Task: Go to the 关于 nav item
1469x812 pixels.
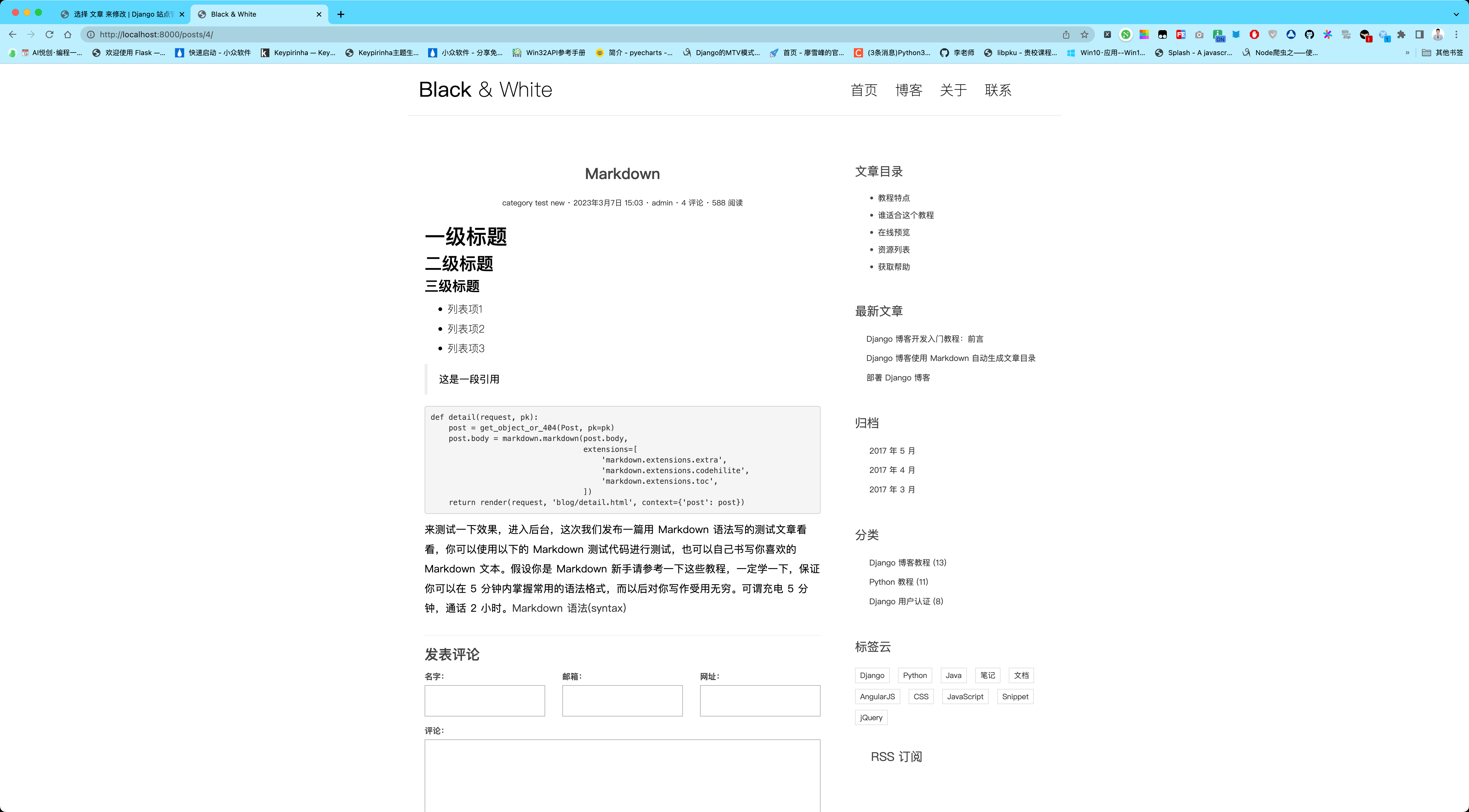Action: pyautogui.click(x=953, y=90)
